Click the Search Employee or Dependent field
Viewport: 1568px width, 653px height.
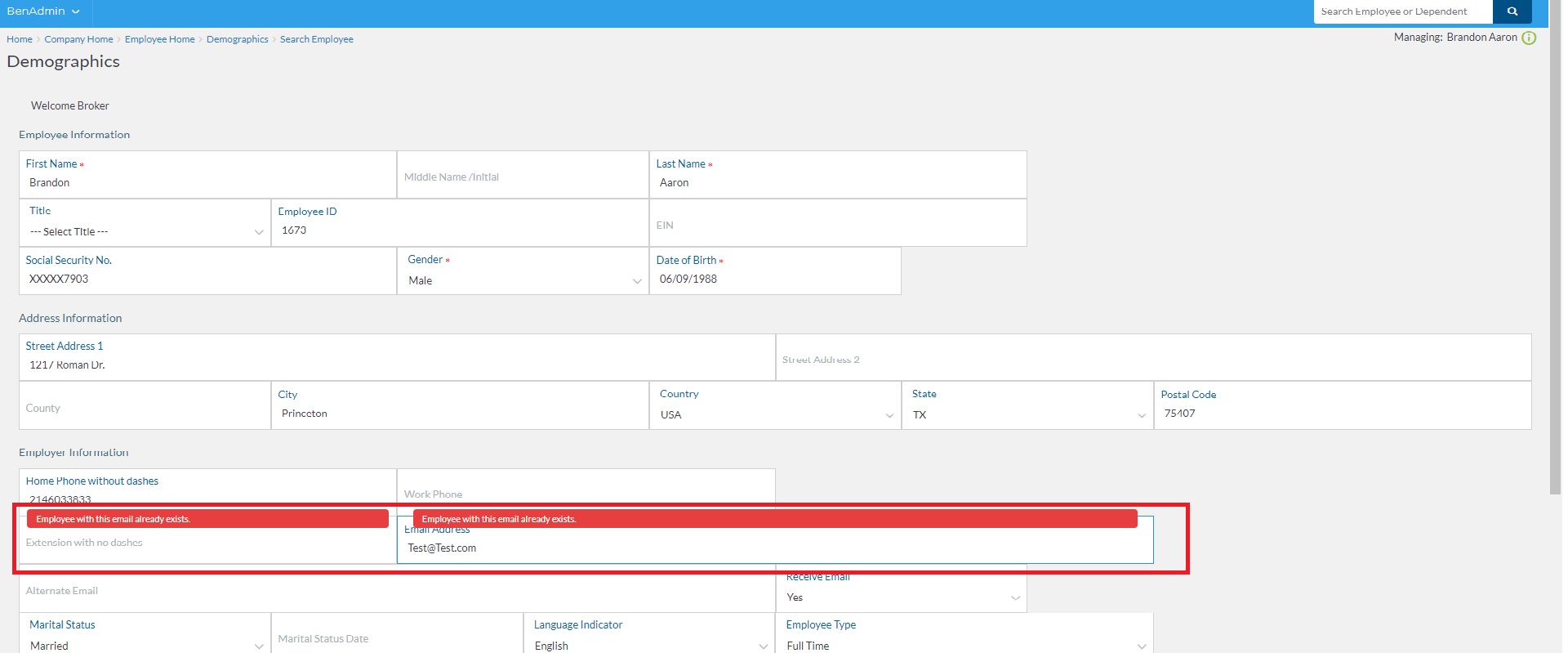tap(1401, 11)
